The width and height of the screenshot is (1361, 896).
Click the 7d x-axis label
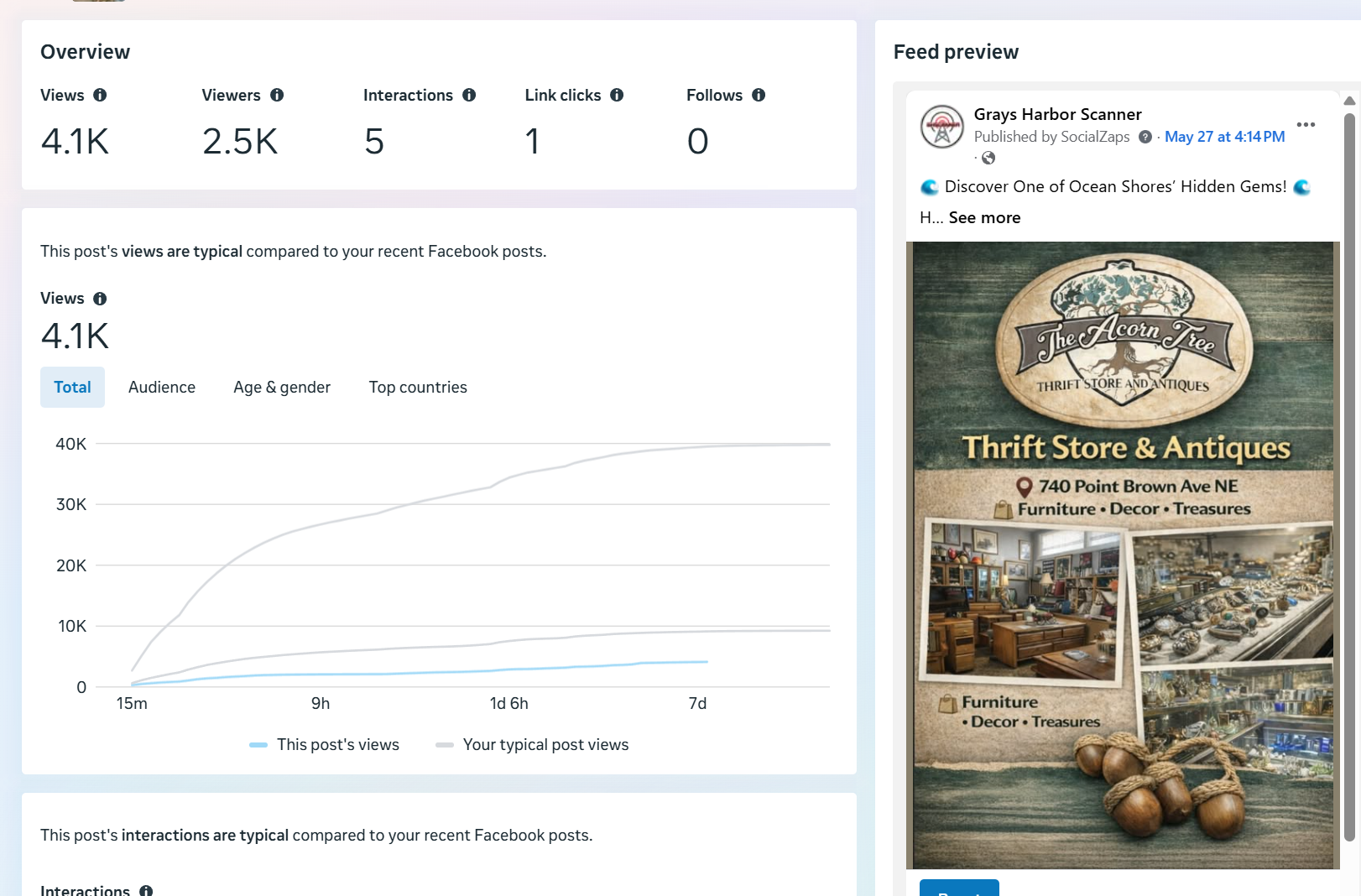[697, 703]
